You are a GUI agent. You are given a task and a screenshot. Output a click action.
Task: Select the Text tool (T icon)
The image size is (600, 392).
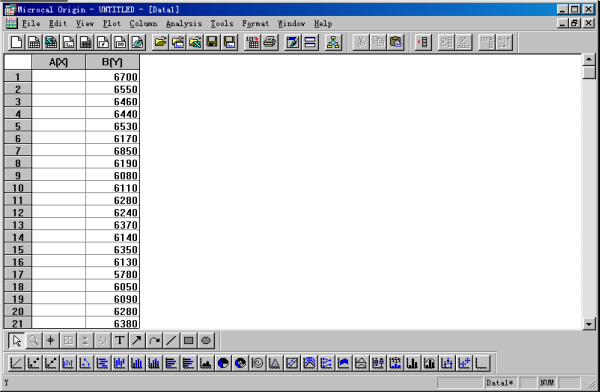120,340
